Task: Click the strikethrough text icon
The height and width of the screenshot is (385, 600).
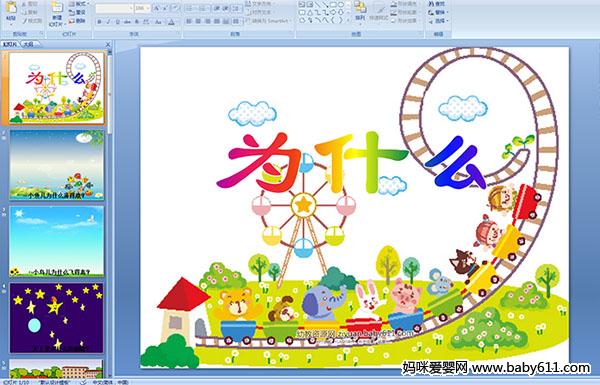Action: click(x=127, y=22)
